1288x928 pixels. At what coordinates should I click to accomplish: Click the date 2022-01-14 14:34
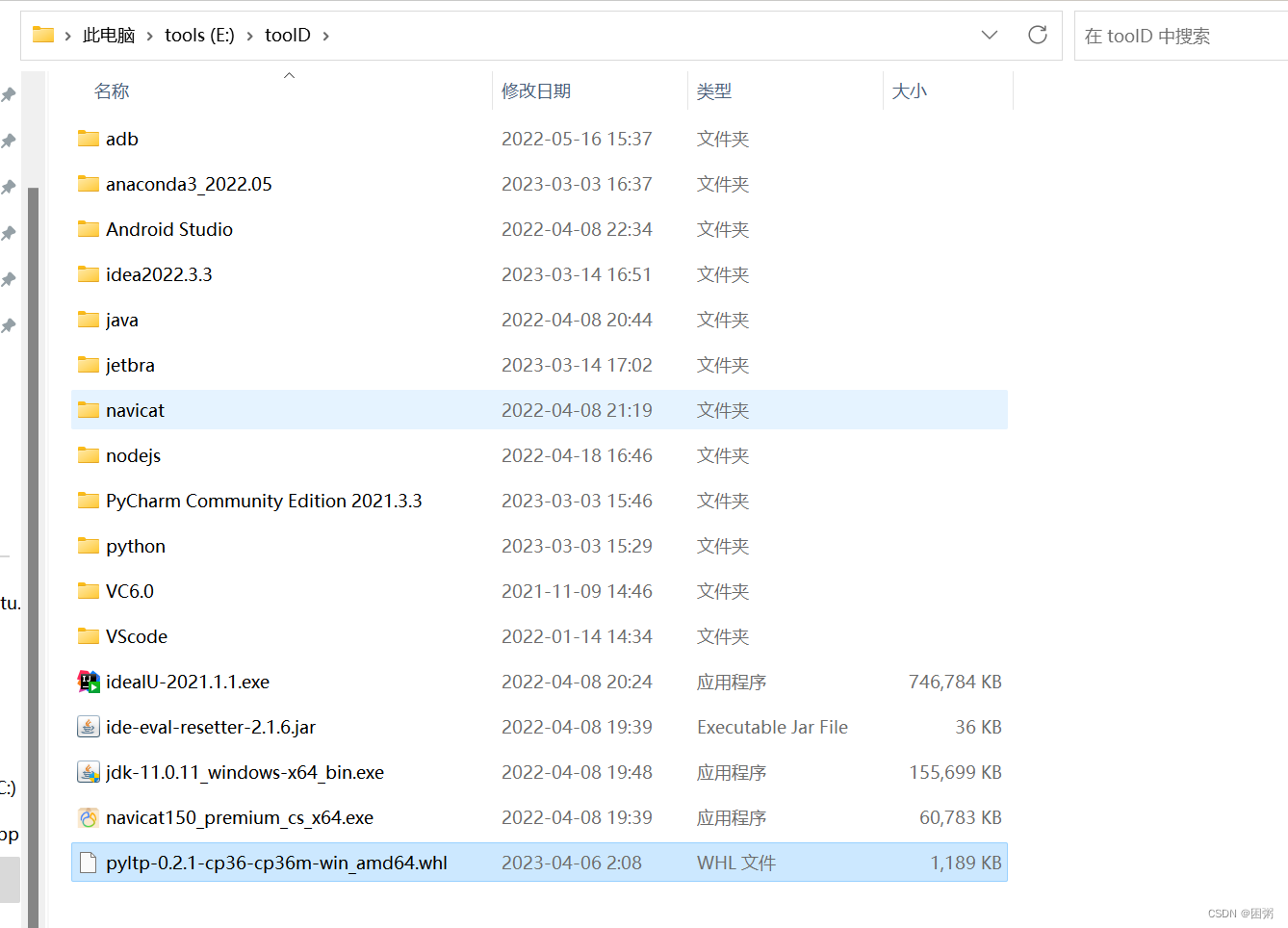[x=577, y=636]
